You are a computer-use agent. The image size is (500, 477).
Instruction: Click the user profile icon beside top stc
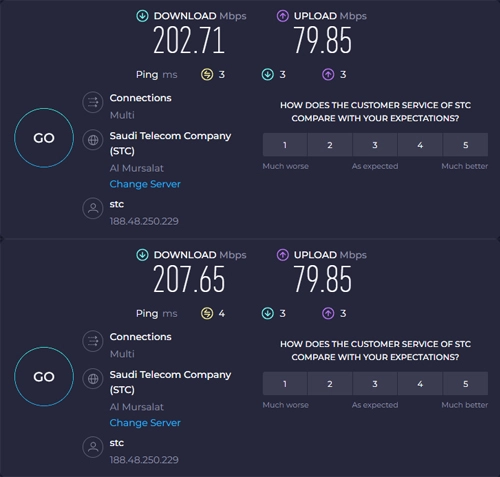pos(93,208)
